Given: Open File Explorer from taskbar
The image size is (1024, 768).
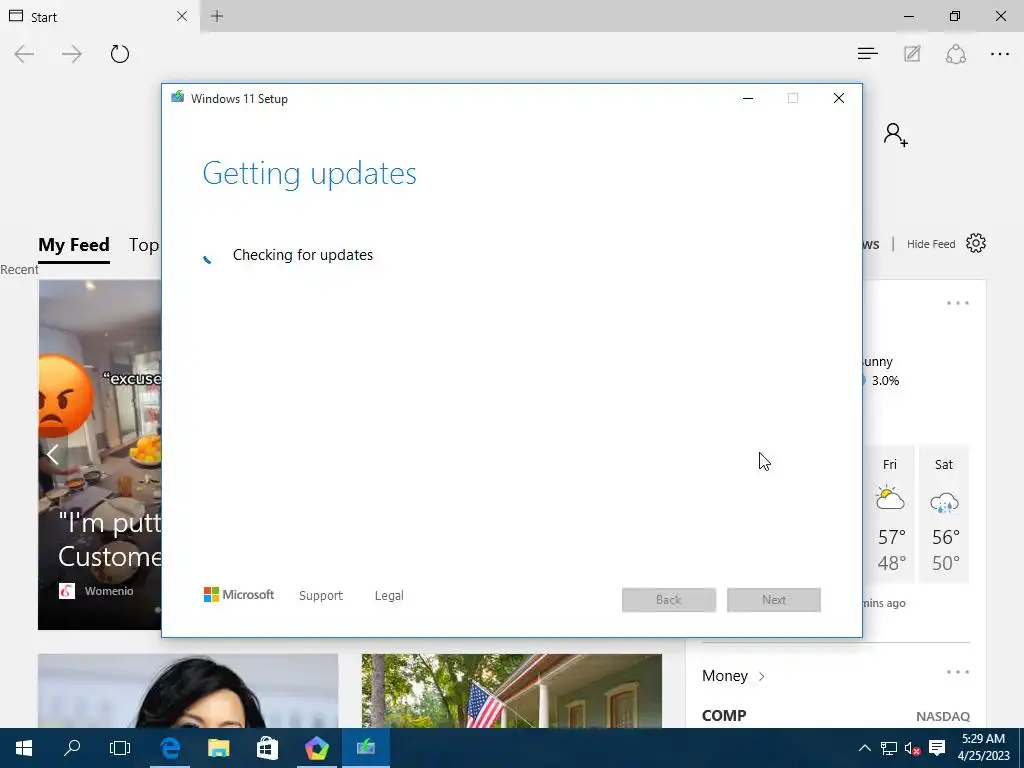Looking at the screenshot, I should 219,748.
